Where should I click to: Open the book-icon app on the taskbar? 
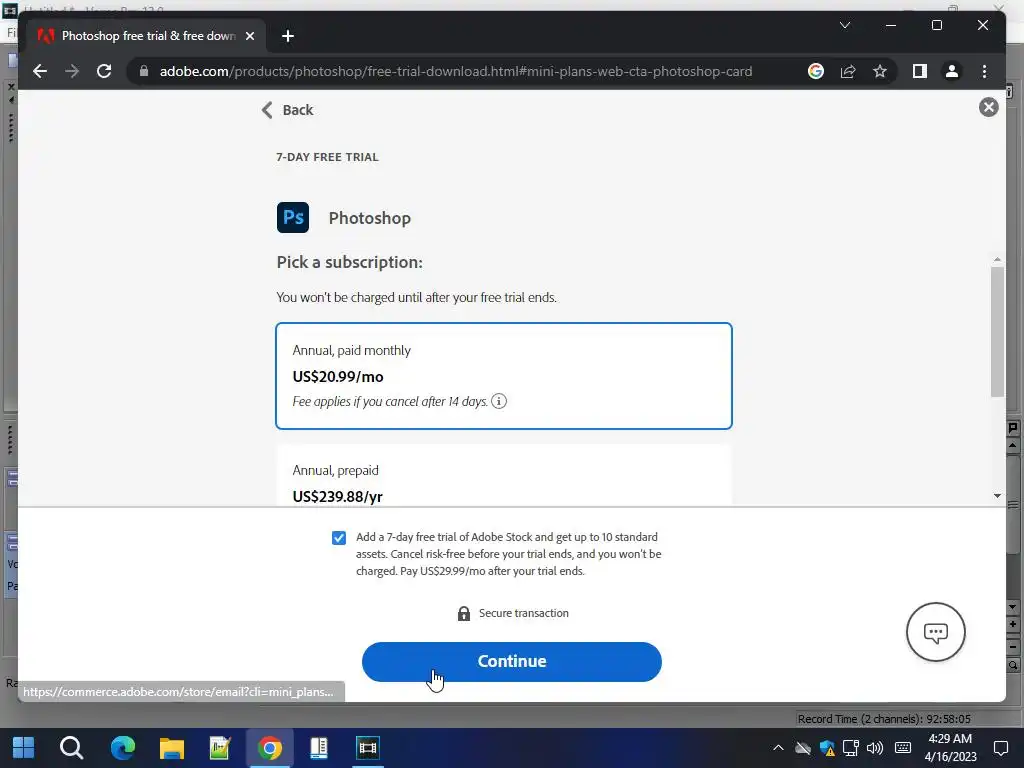click(x=319, y=748)
